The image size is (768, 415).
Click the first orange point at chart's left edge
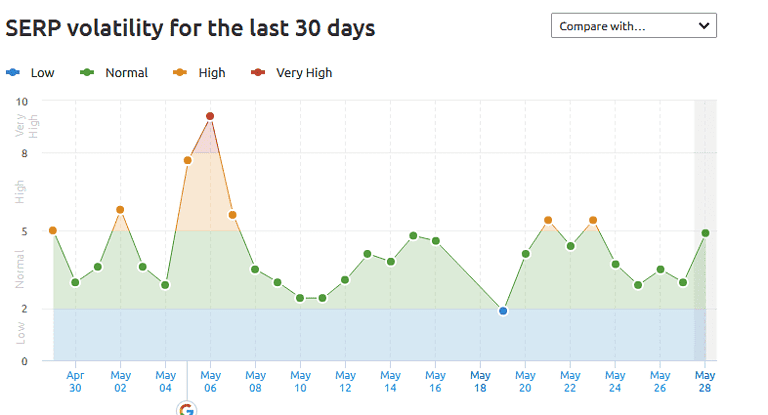tap(53, 230)
